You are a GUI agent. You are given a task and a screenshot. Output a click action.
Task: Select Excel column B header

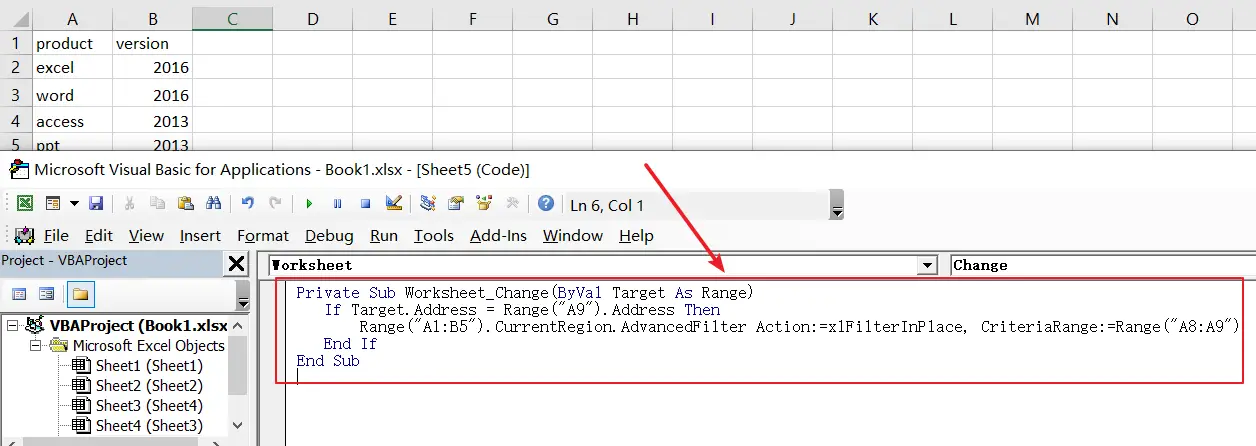click(153, 18)
